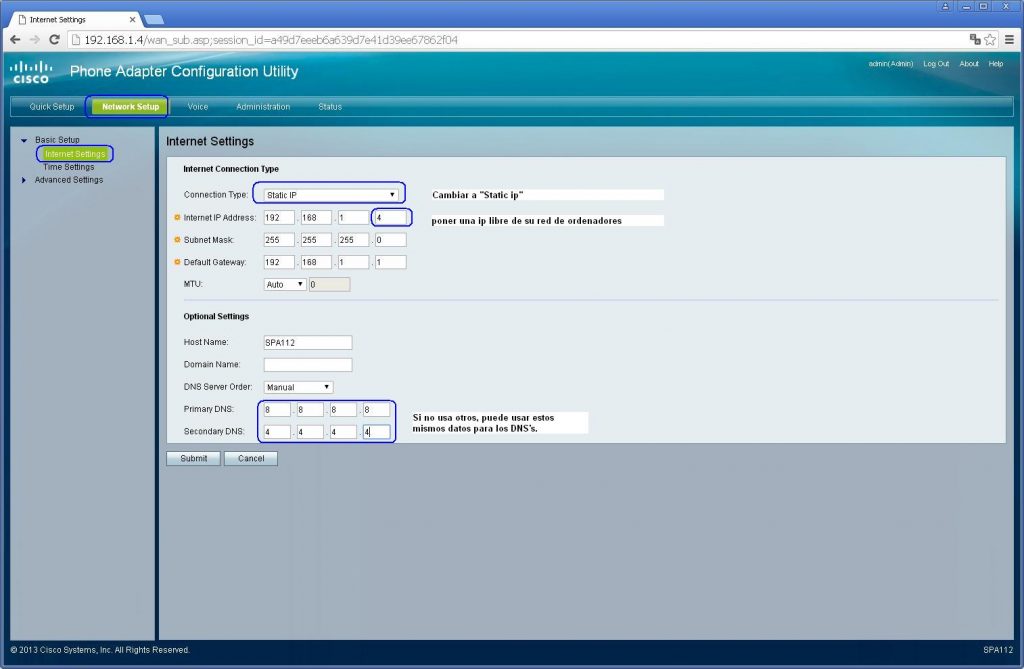This screenshot has width=1024, height=669.
Task: Click the Cisco logo in the header
Action: pyautogui.click(x=30, y=71)
